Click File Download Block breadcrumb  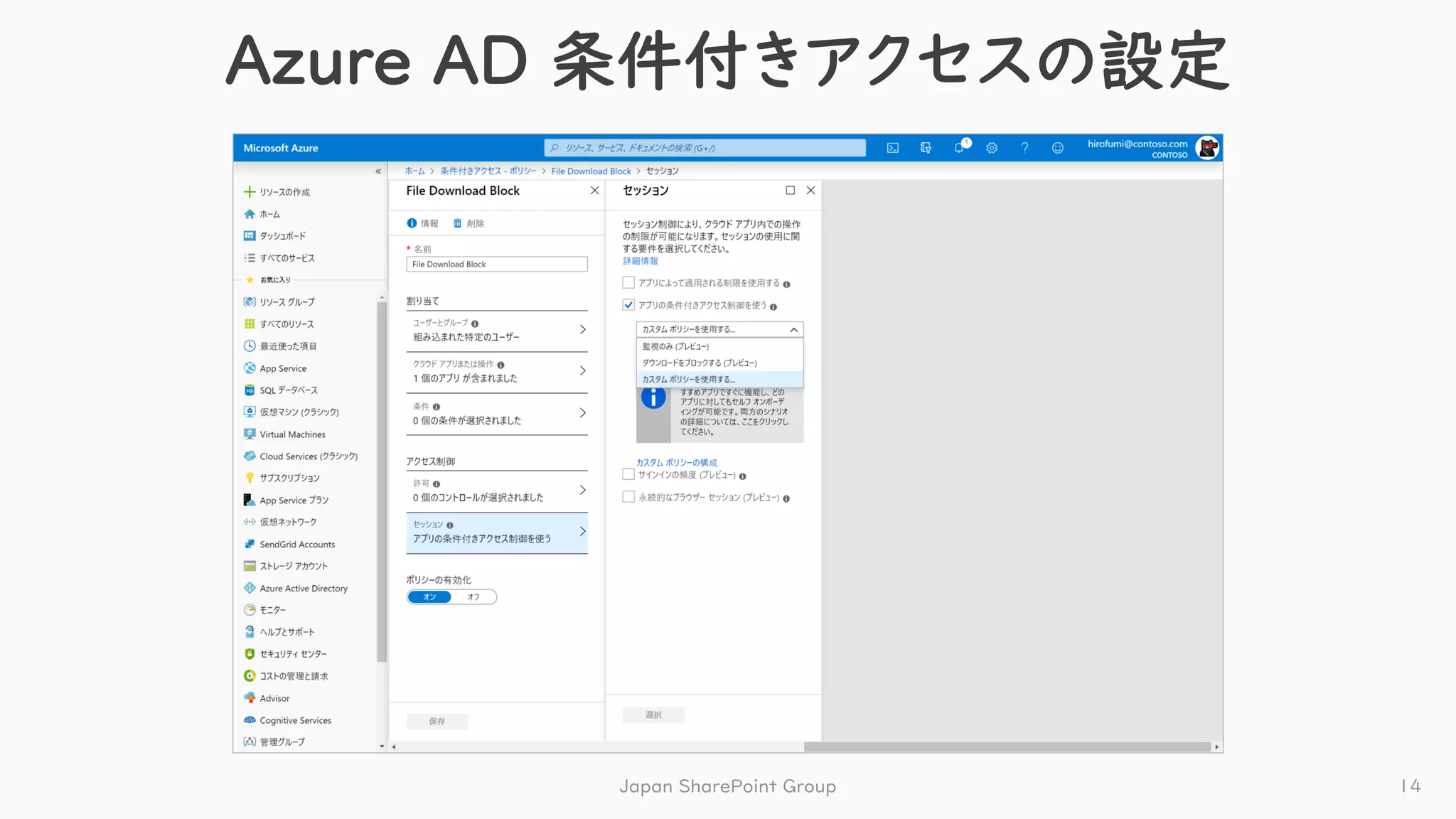point(591,171)
